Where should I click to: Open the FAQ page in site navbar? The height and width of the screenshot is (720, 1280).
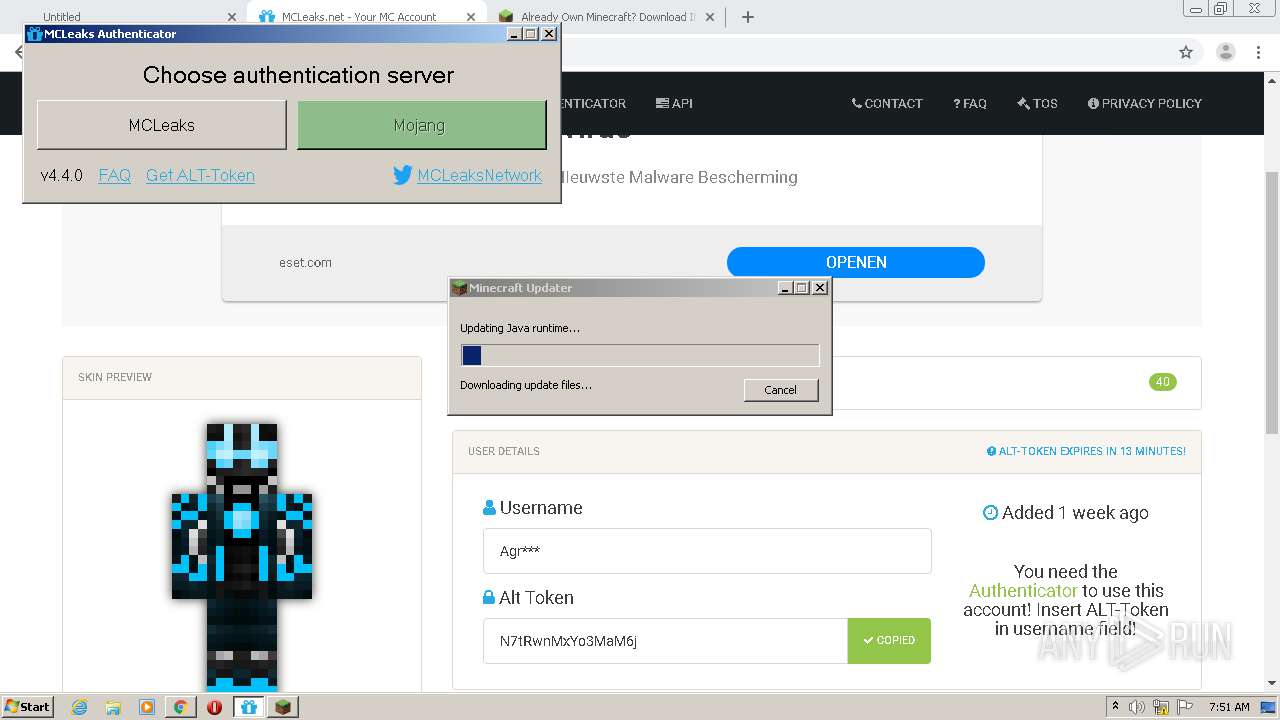pyautogui.click(x=970, y=103)
